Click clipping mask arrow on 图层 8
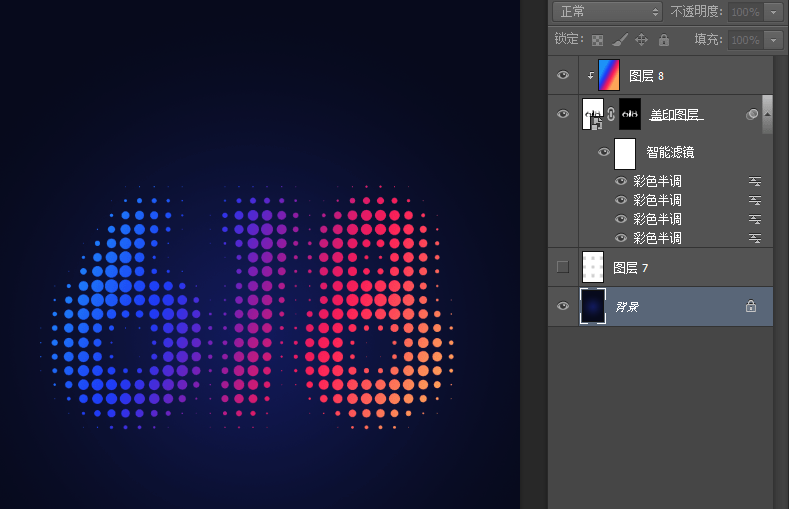 point(590,76)
